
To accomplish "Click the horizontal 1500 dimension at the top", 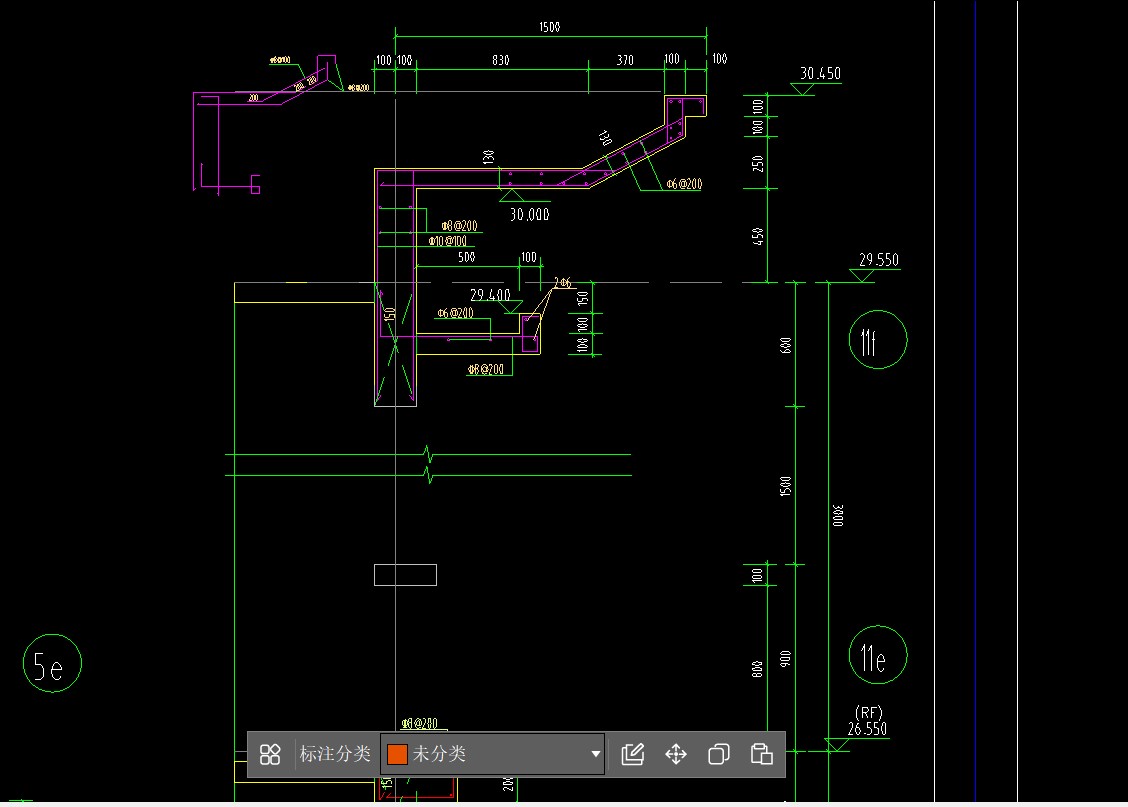I will tap(550, 27).
